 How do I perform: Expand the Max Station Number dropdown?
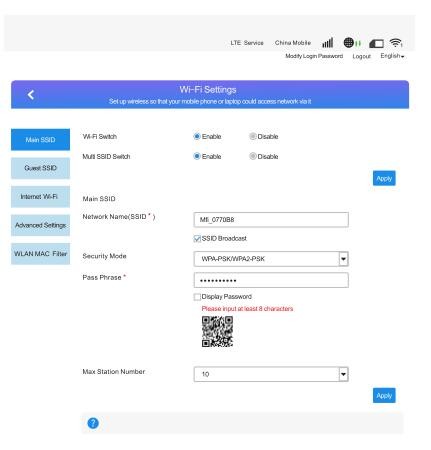click(271, 374)
